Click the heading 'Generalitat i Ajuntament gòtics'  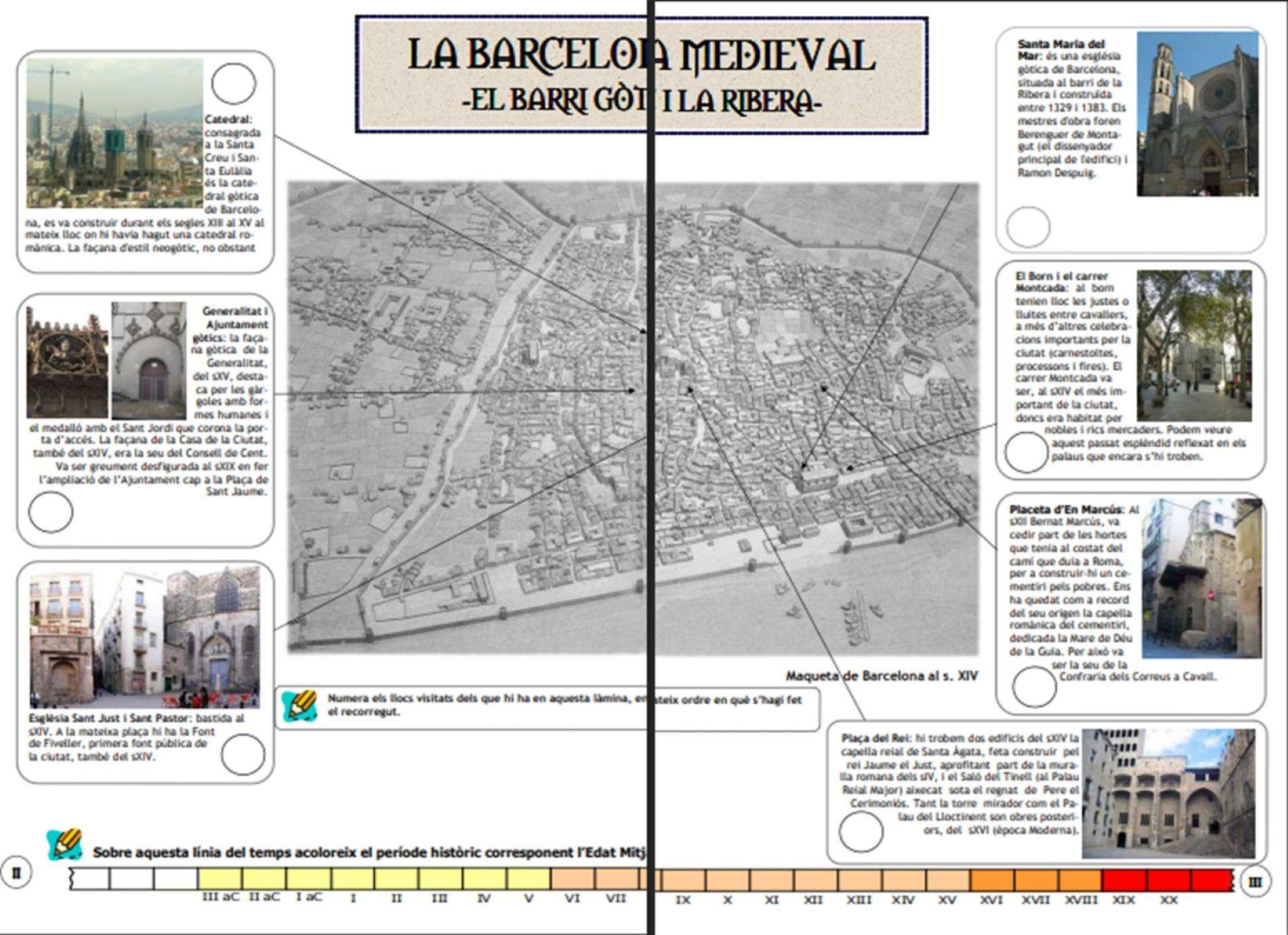(232, 324)
